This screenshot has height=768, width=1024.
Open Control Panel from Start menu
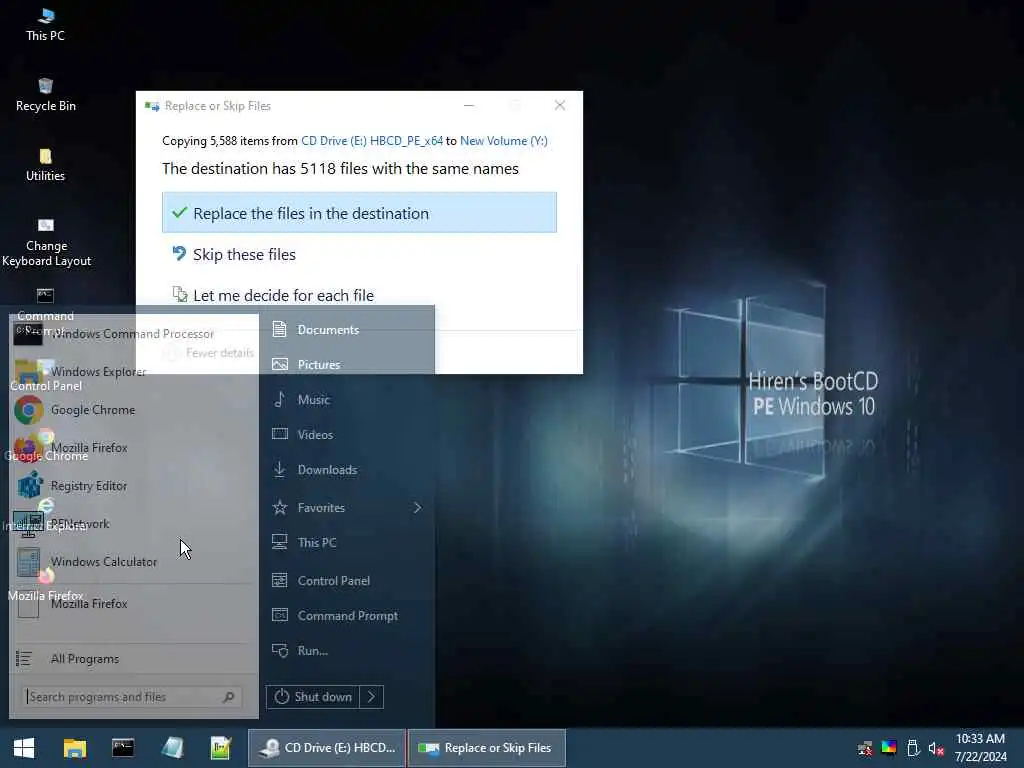(x=347, y=581)
